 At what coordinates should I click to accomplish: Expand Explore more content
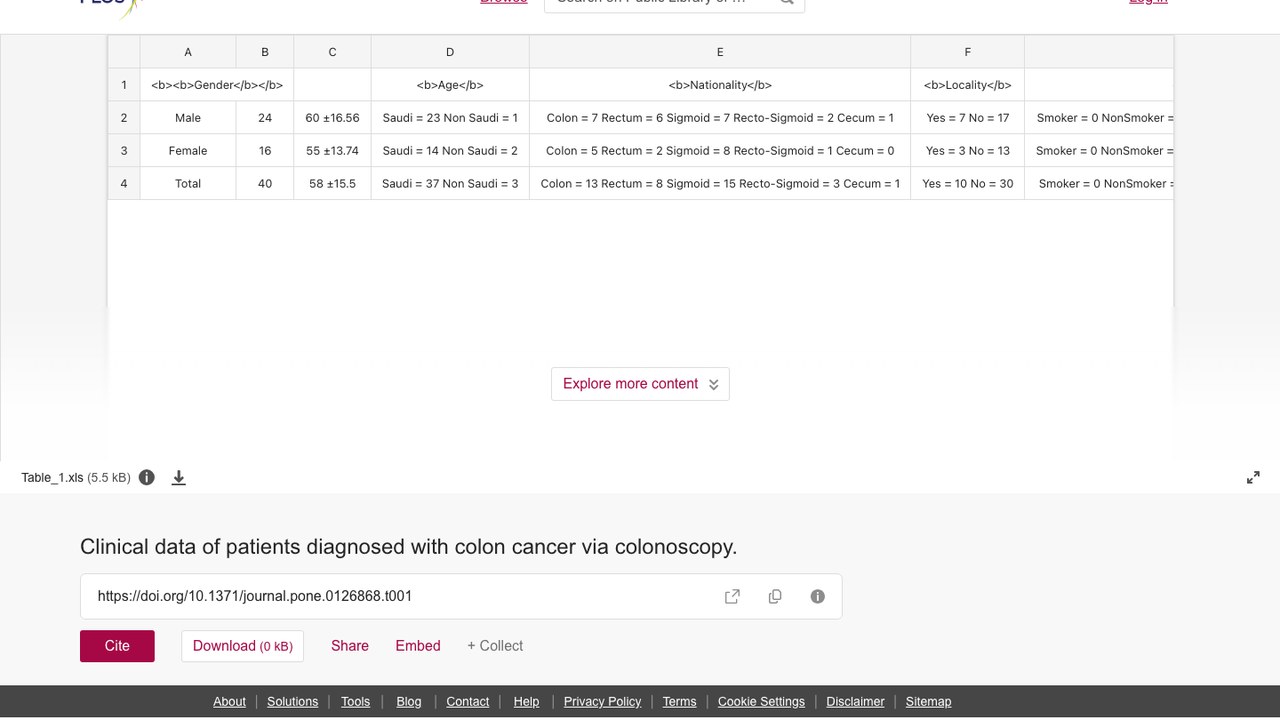click(x=640, y=384)
